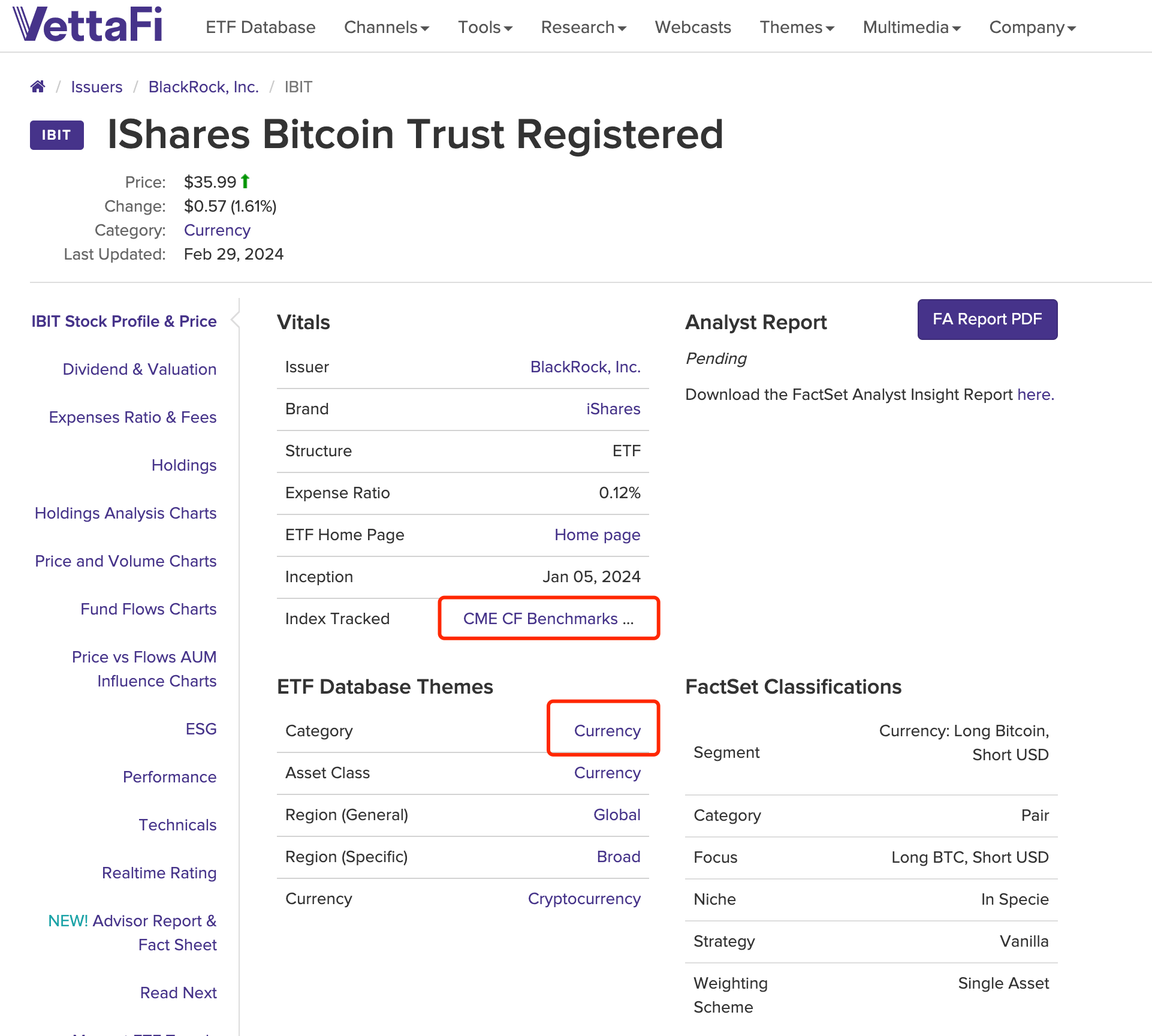Expand the Channels dropdown

pyautogui.click(x=387, y=28)
